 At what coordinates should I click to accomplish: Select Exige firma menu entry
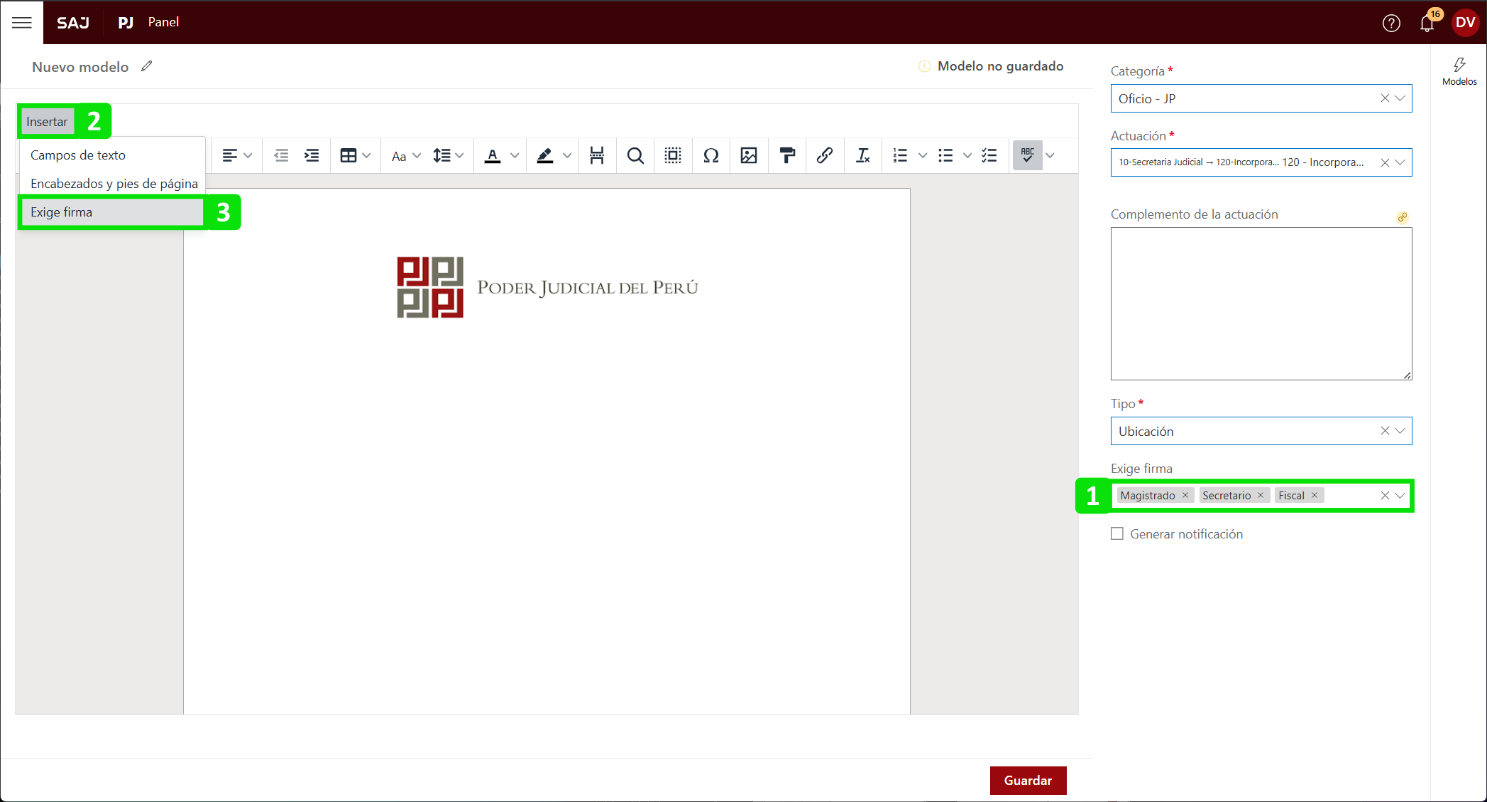62,212
